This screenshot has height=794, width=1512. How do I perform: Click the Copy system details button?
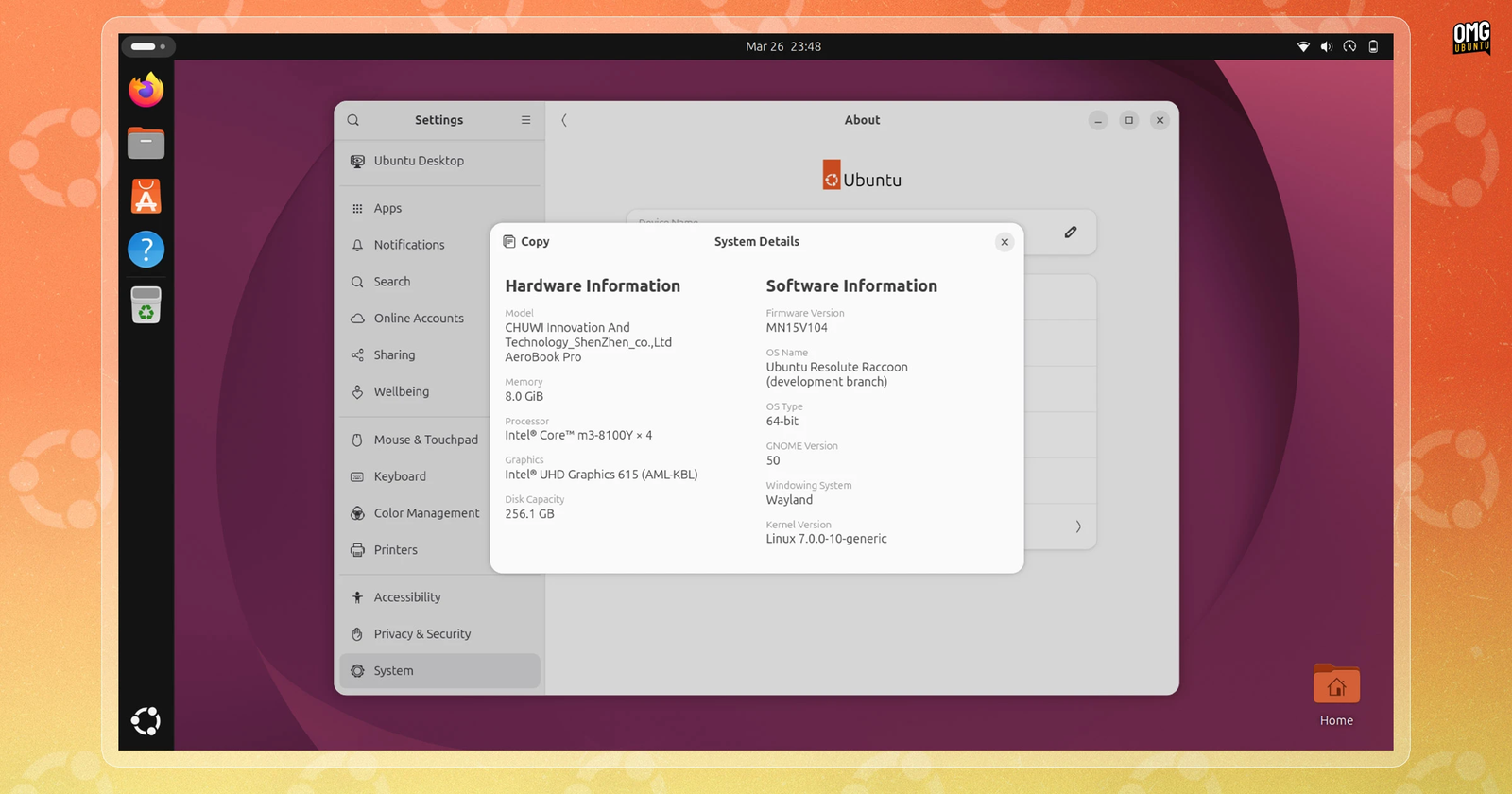point(526,242)
